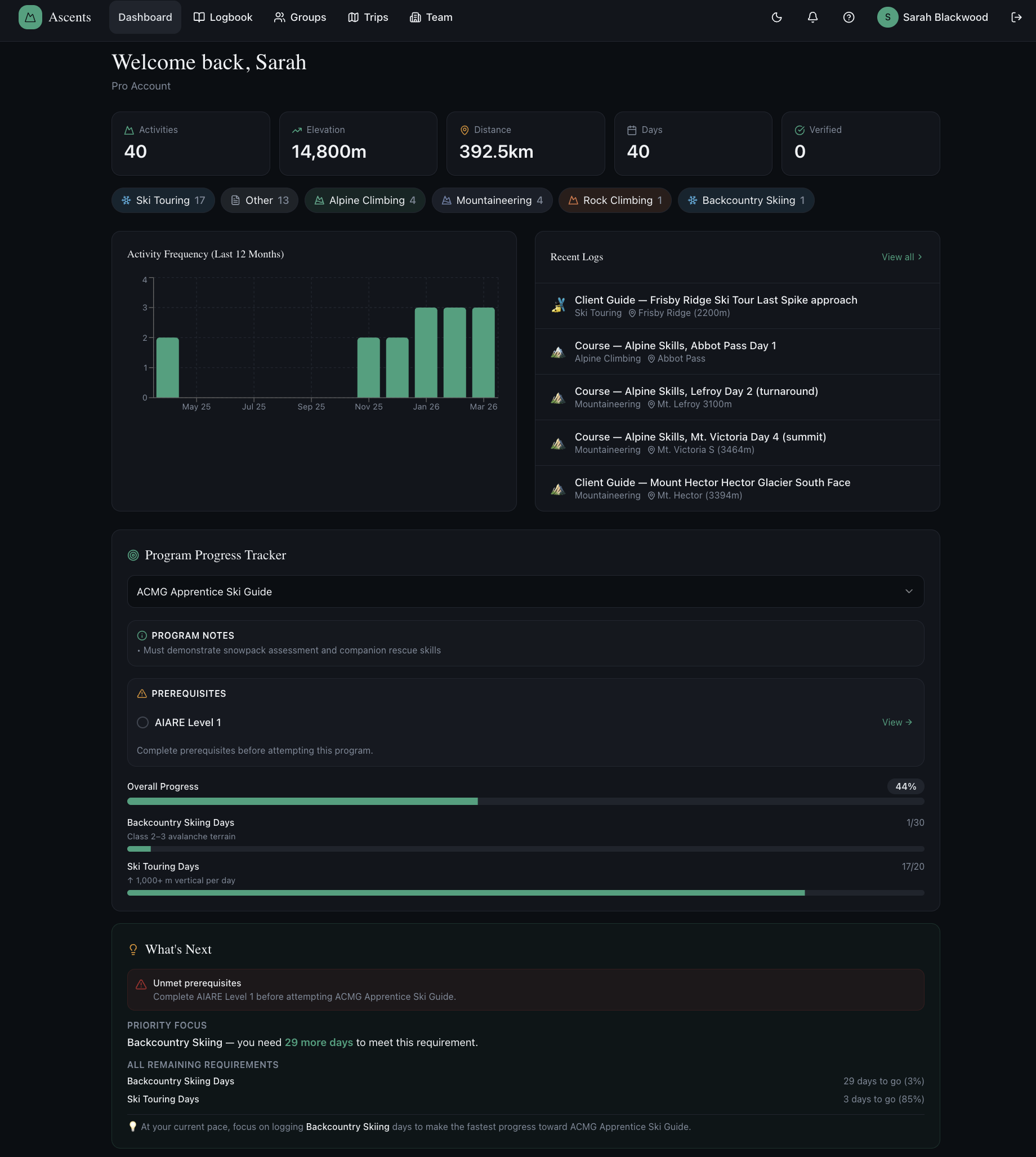Open the help question mark icon
Viewport: 1036px width, 1157px height.
coord(849,17)
